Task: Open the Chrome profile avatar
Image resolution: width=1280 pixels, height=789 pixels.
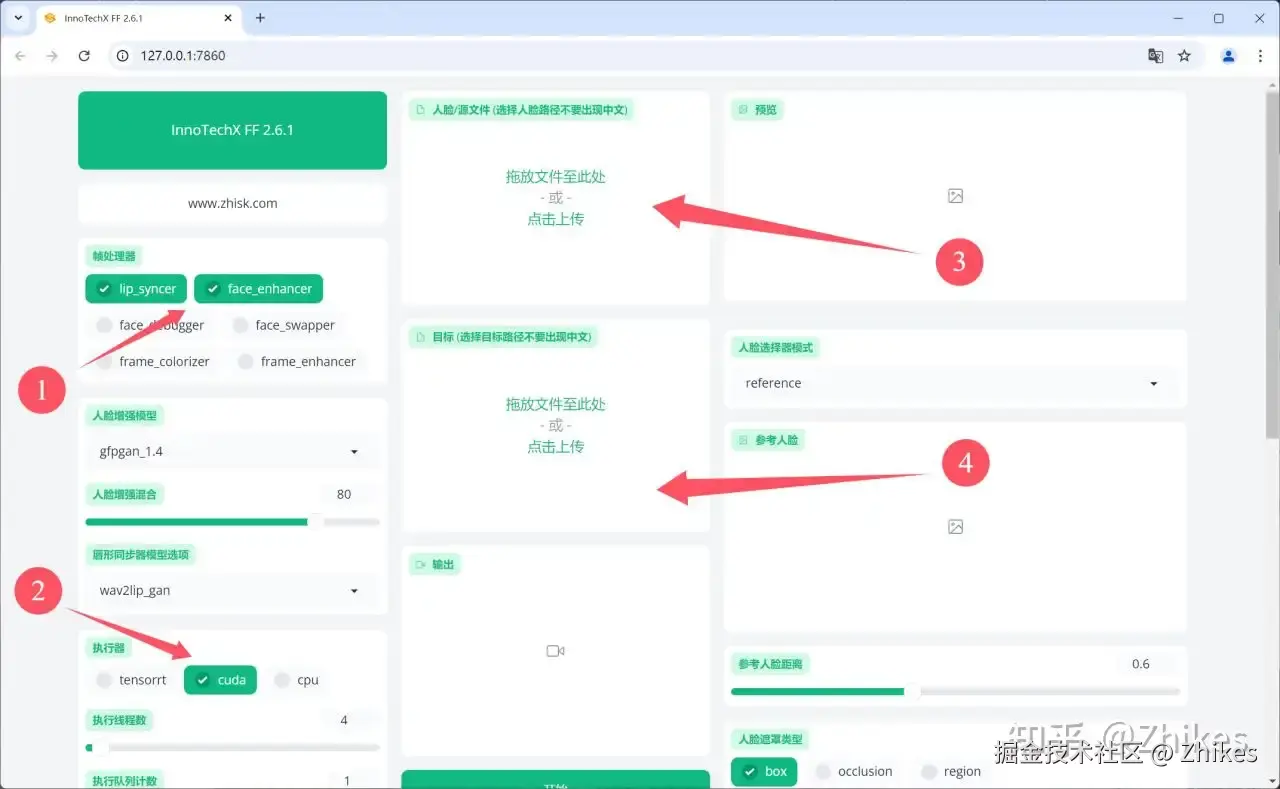Action: (1228, 56)
